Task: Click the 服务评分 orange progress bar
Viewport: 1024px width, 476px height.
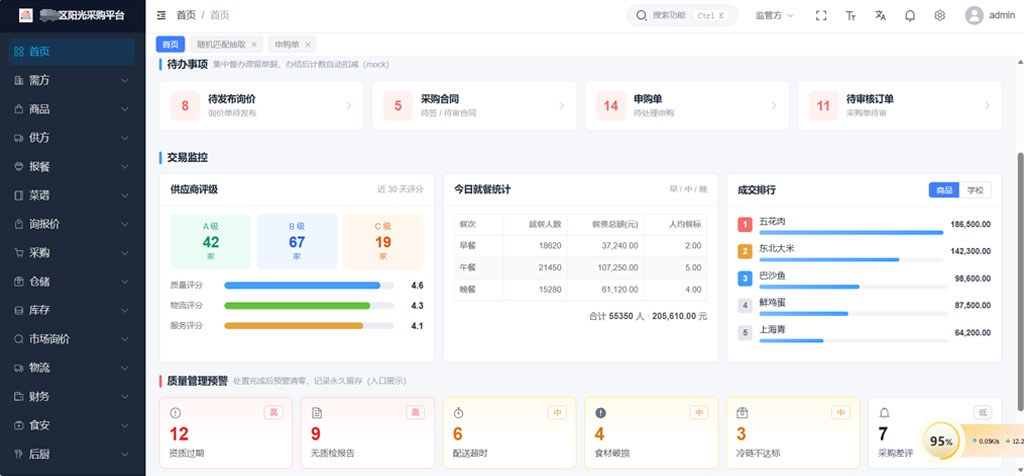Action: tap(309, 326)
